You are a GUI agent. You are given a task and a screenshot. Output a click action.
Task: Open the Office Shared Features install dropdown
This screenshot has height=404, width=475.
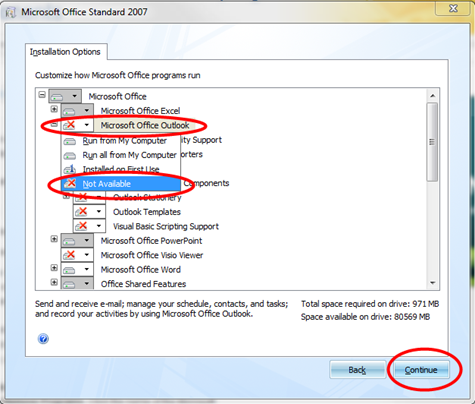pos(77,284)
